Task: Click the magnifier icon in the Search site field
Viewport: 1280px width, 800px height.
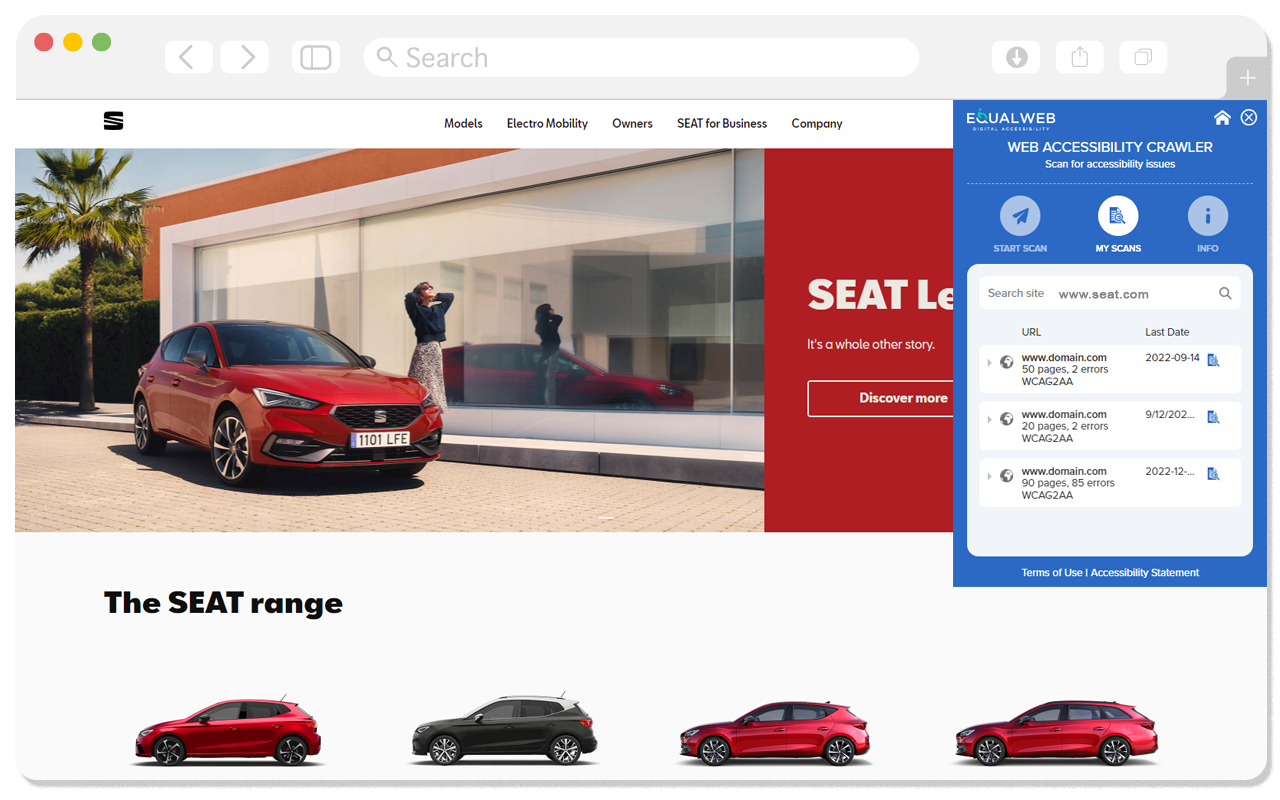Action: tap(1225, 294)
